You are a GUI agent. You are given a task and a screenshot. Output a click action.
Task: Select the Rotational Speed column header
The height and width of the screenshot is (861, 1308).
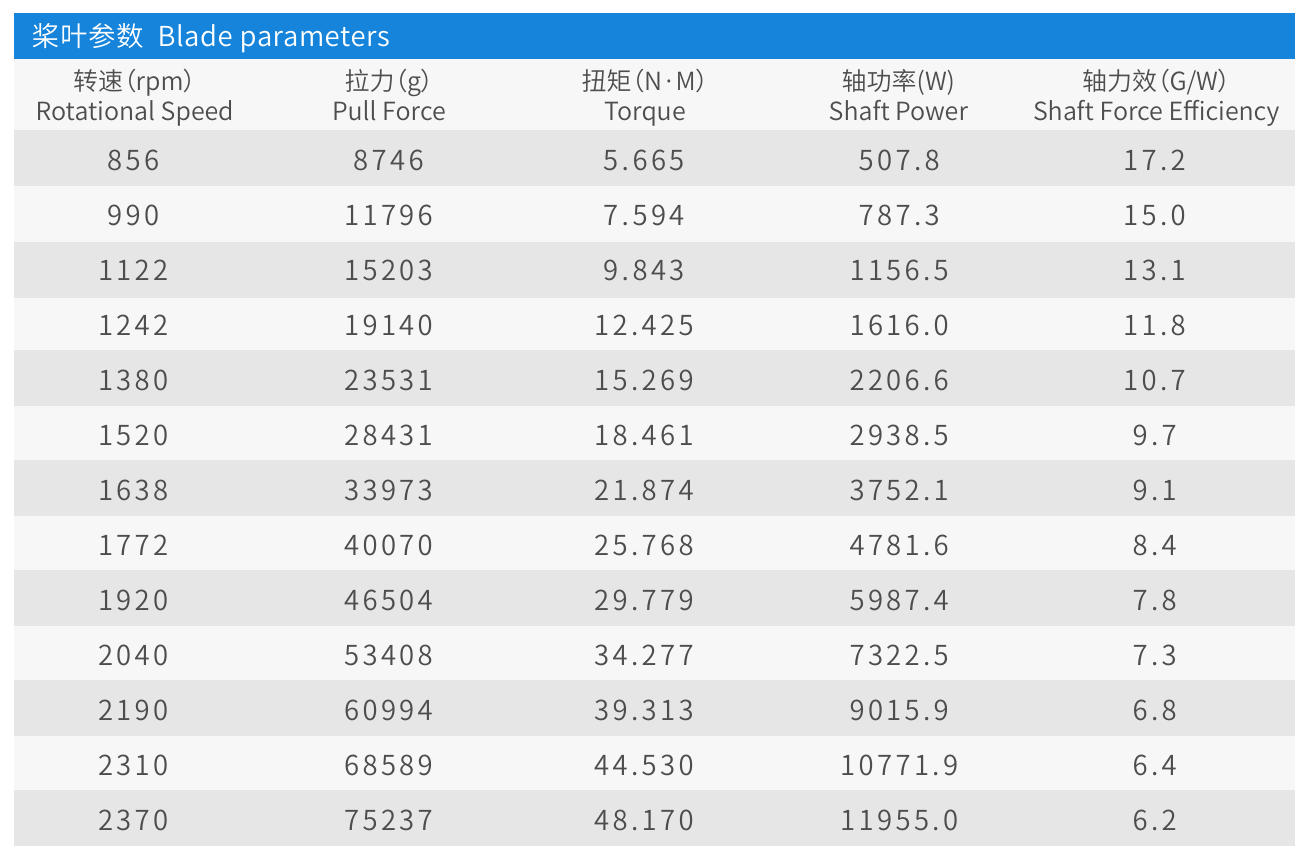point(134,96)
